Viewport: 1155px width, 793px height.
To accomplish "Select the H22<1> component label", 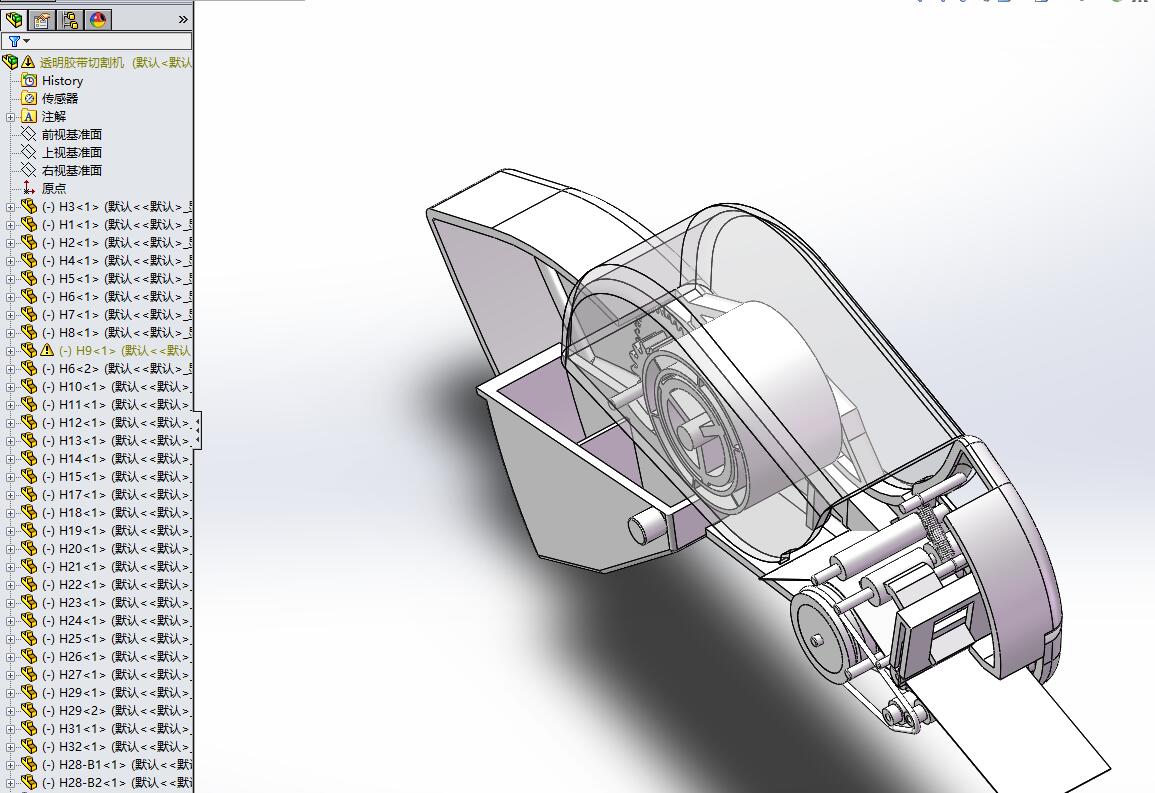I will coord(116,585).
